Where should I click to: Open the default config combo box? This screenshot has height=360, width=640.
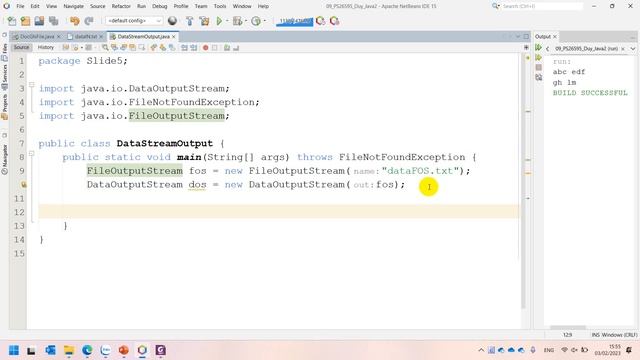[x=134, y=21]
